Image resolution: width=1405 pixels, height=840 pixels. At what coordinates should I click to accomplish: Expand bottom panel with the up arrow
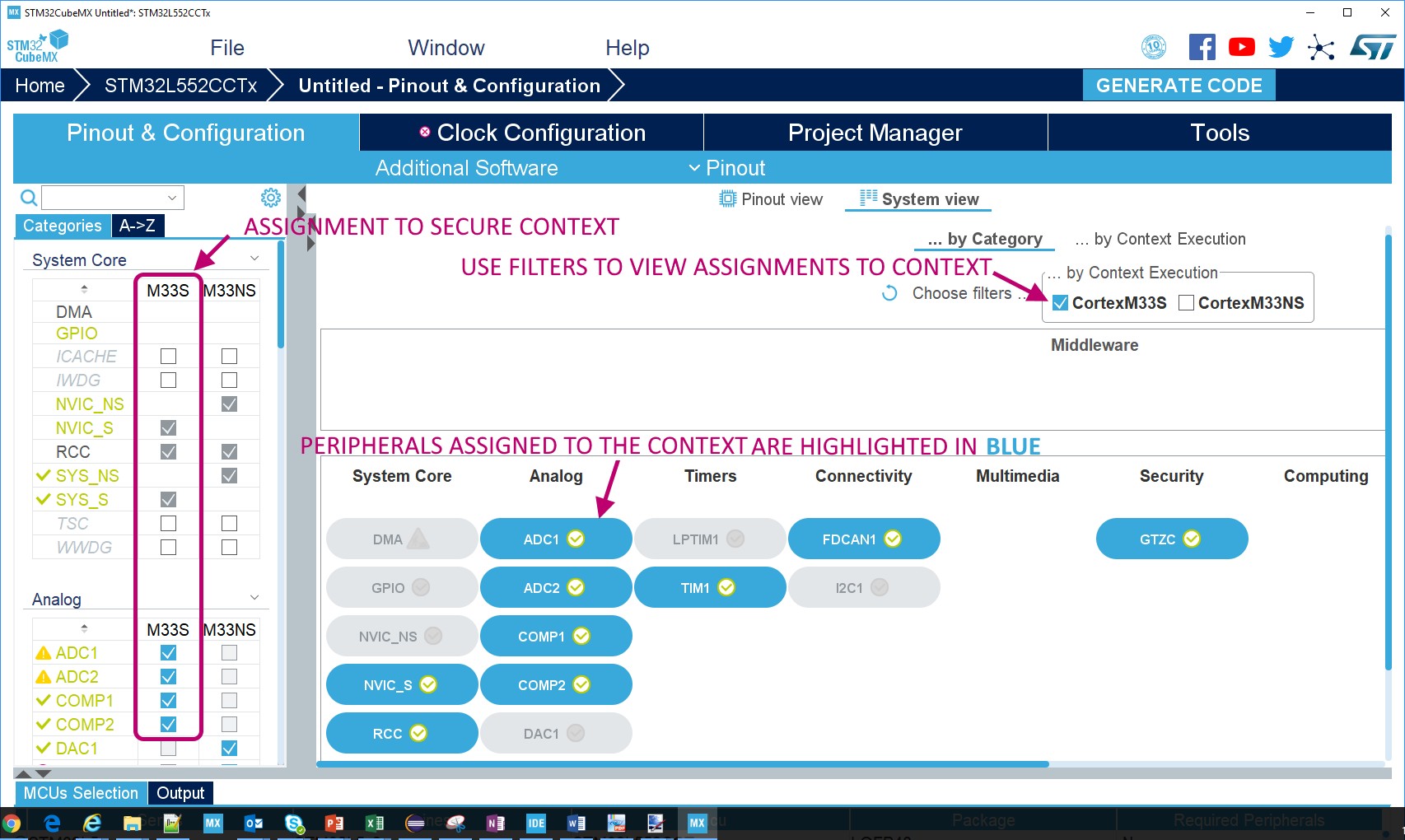[x=24, y=773]
